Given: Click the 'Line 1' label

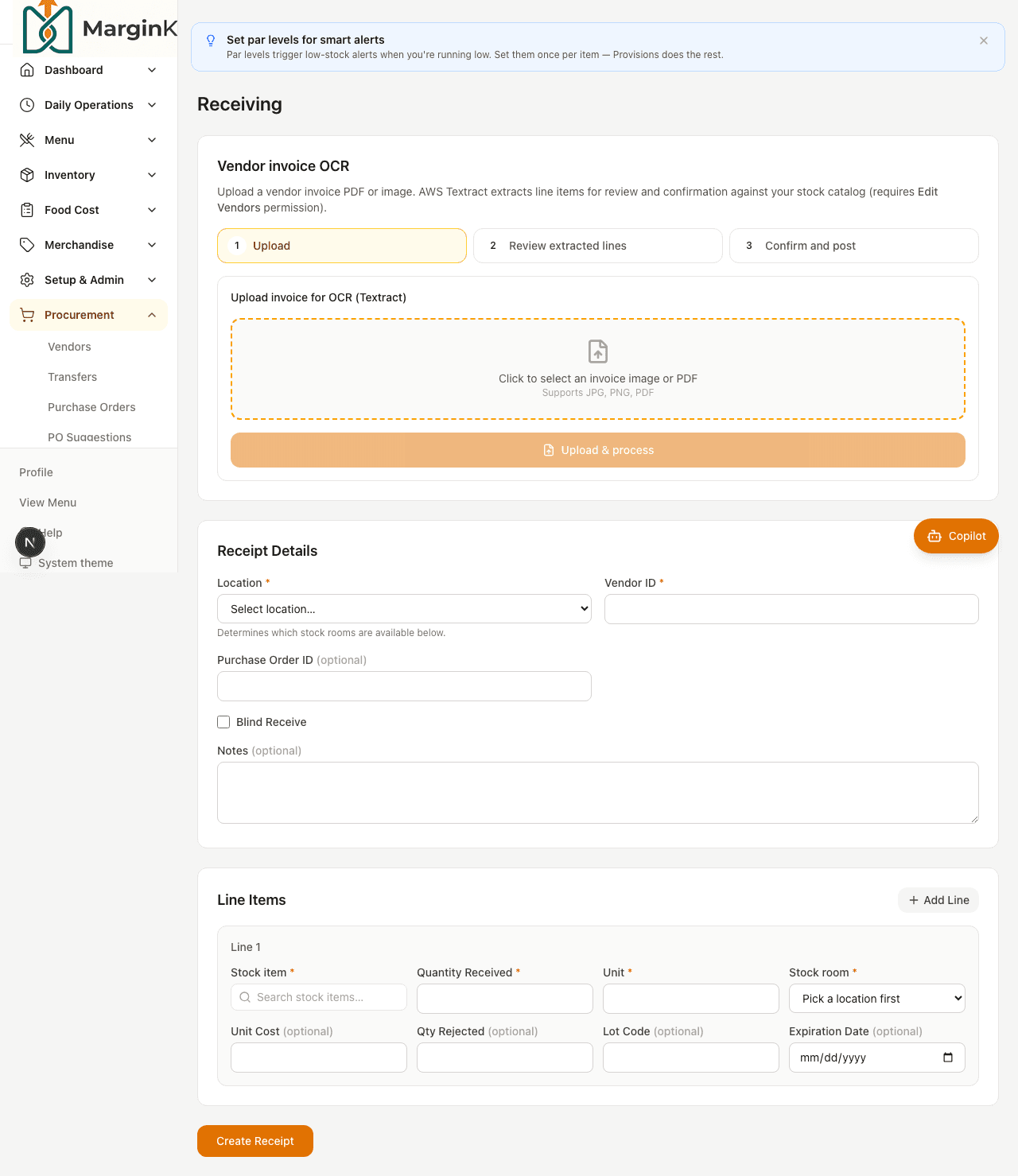Looking at the screenshot, I should point(246,947).
